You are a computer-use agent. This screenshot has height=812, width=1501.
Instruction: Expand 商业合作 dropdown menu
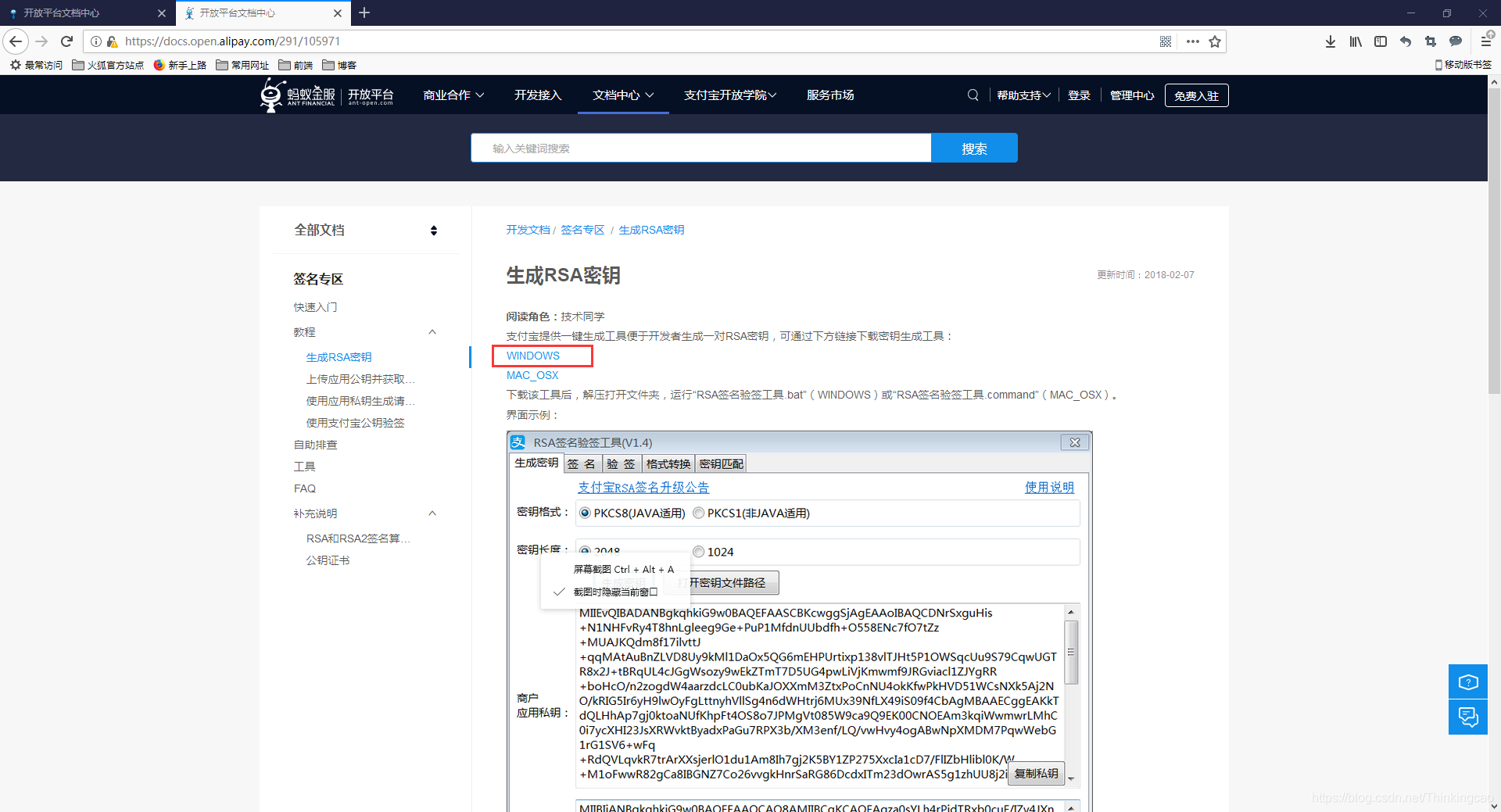click(453, 95)
